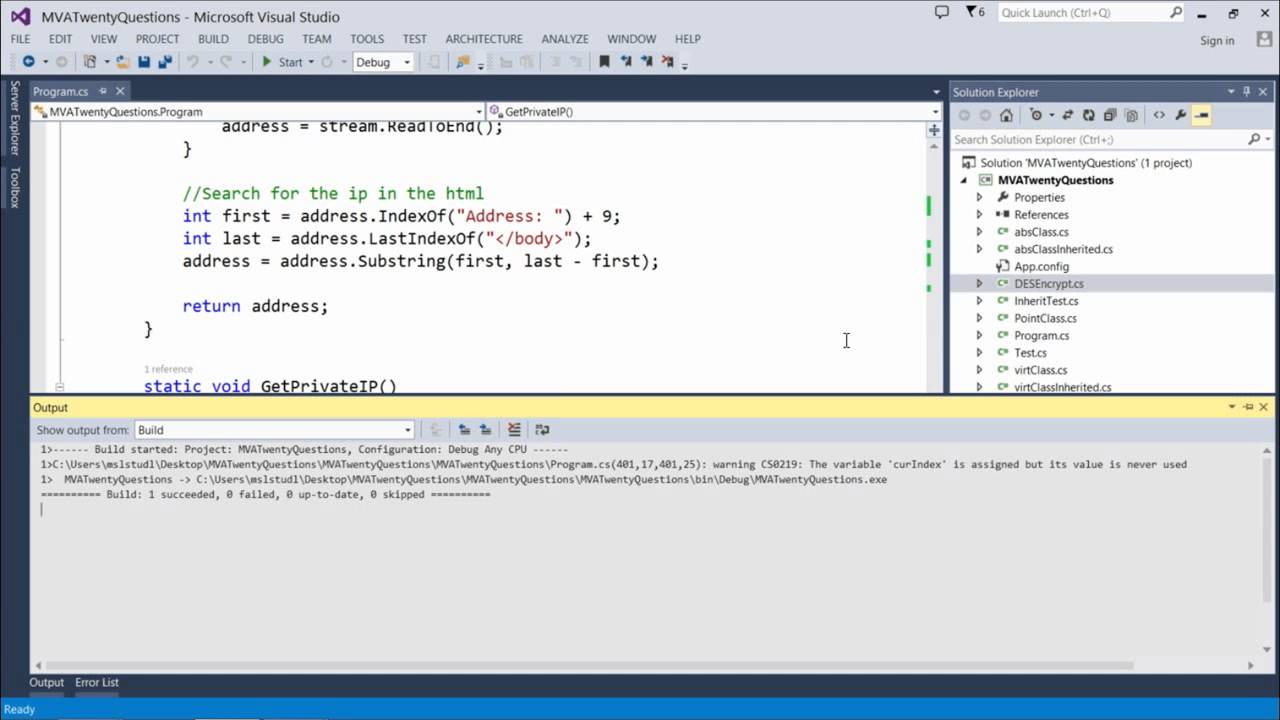Click the Save All toolbar icon
The image size is (1280, 720).
(x=164, y=62)
